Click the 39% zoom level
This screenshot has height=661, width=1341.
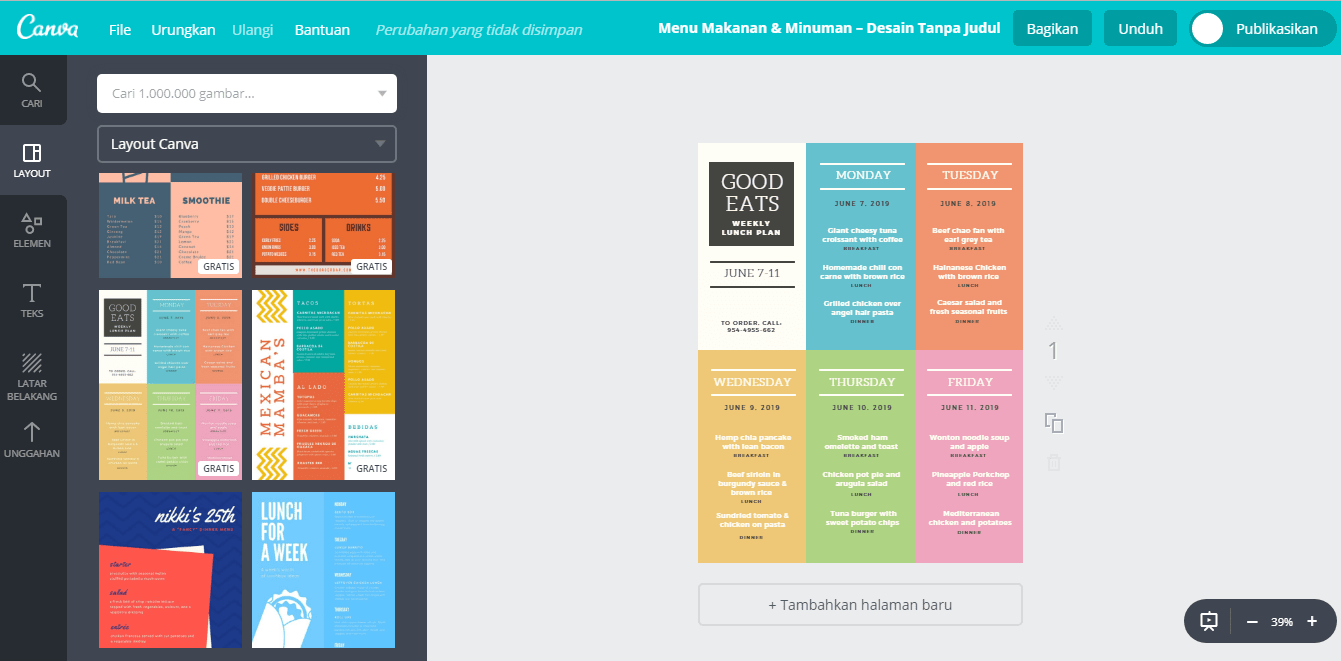[x=1282, y=622]
